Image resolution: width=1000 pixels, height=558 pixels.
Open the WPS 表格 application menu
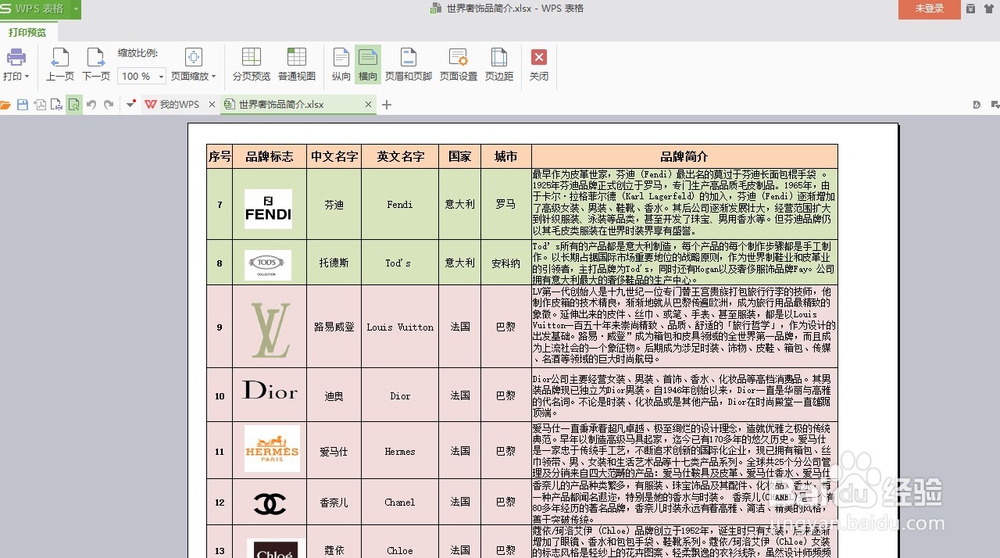(x=33, y=9)
